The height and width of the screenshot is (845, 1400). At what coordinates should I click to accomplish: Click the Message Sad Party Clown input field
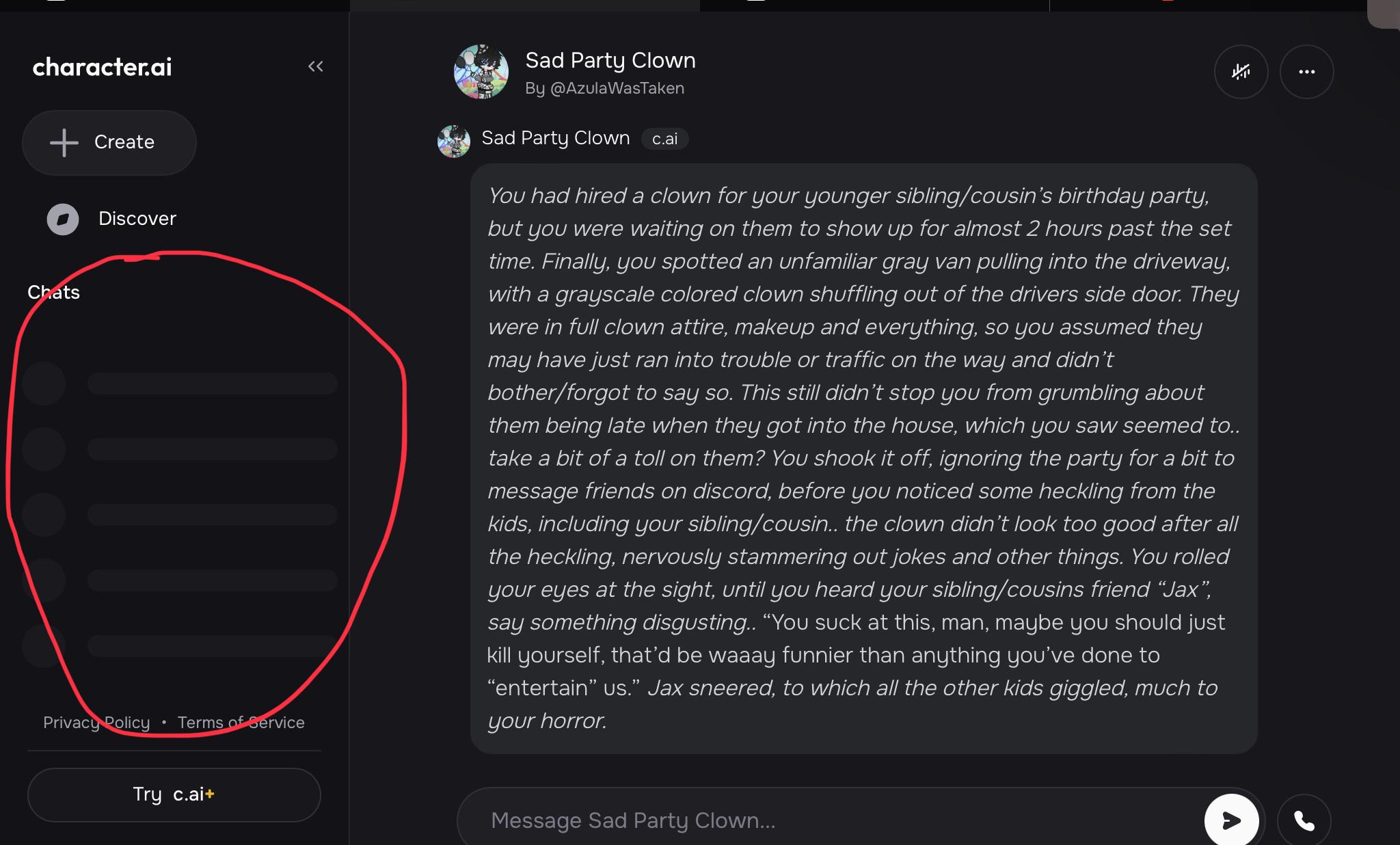point(752,820)
